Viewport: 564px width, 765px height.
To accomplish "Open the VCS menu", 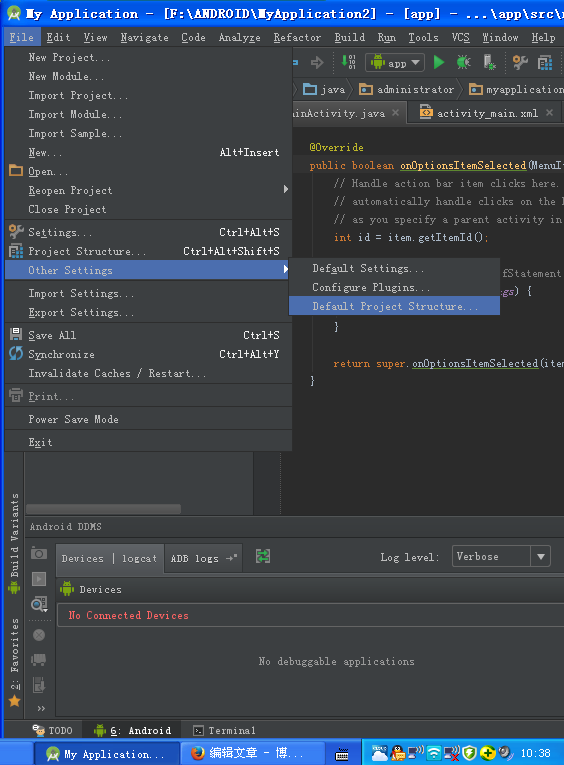I will 460,37.
